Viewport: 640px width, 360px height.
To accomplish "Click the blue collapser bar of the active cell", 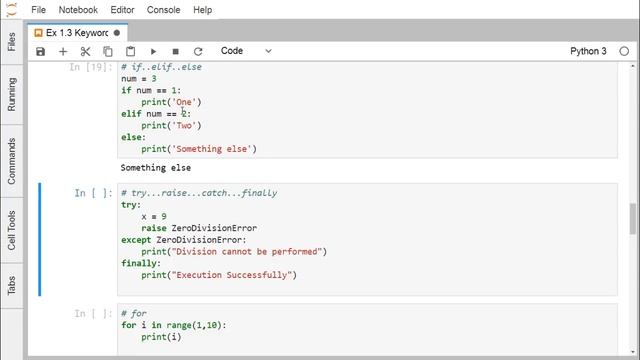I will point(40,239).
